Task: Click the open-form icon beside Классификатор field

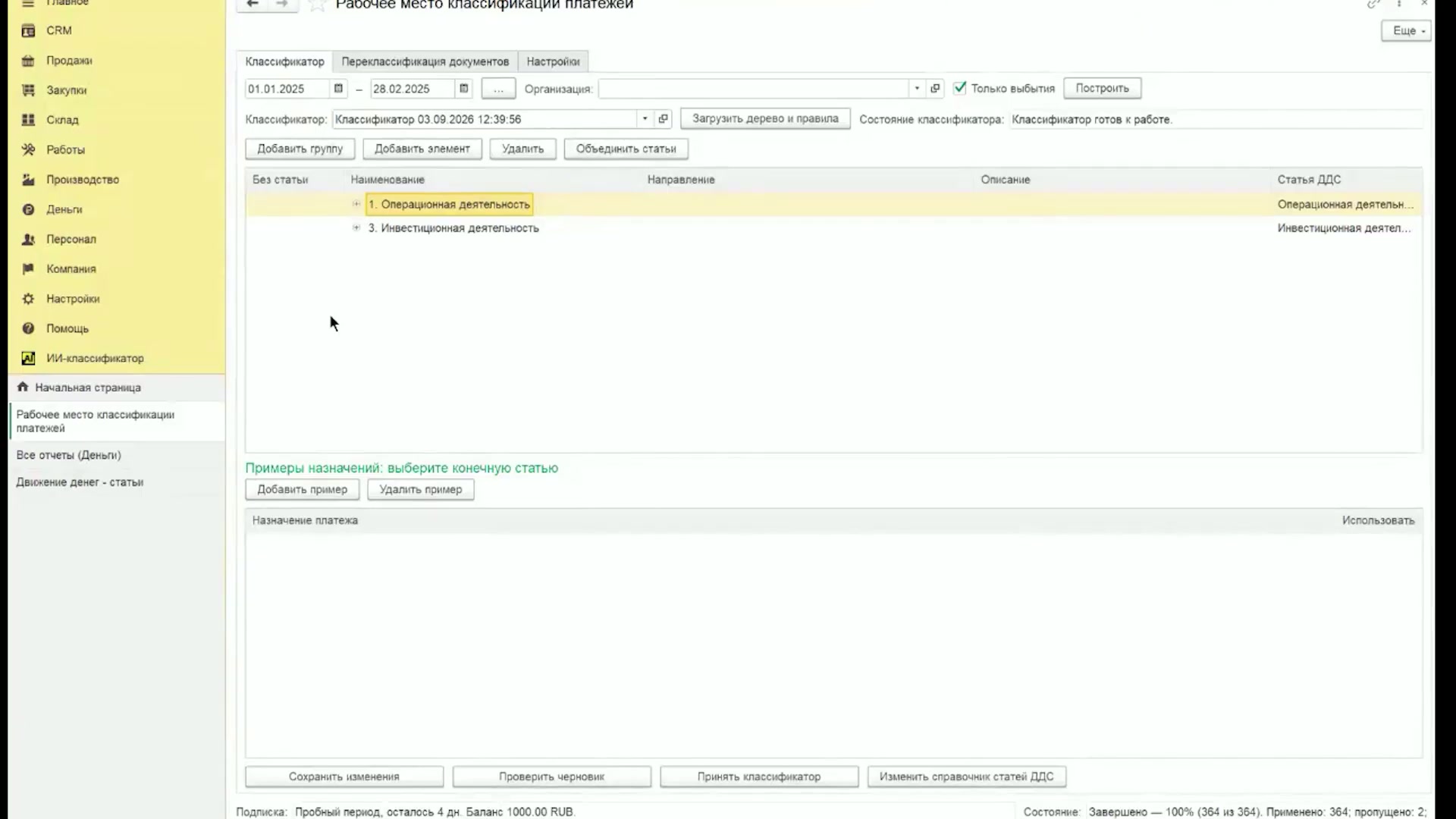Action: tap(664, 119)
